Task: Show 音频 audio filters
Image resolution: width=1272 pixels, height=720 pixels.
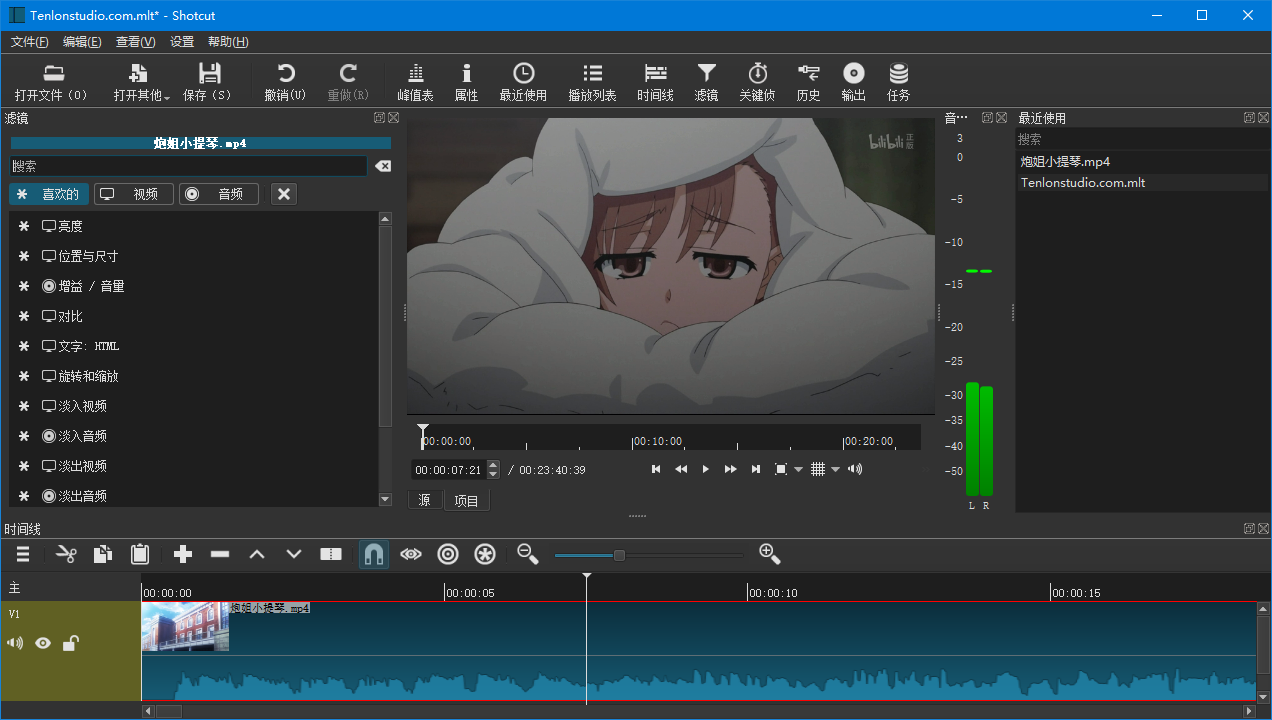Action: [219, 194]
